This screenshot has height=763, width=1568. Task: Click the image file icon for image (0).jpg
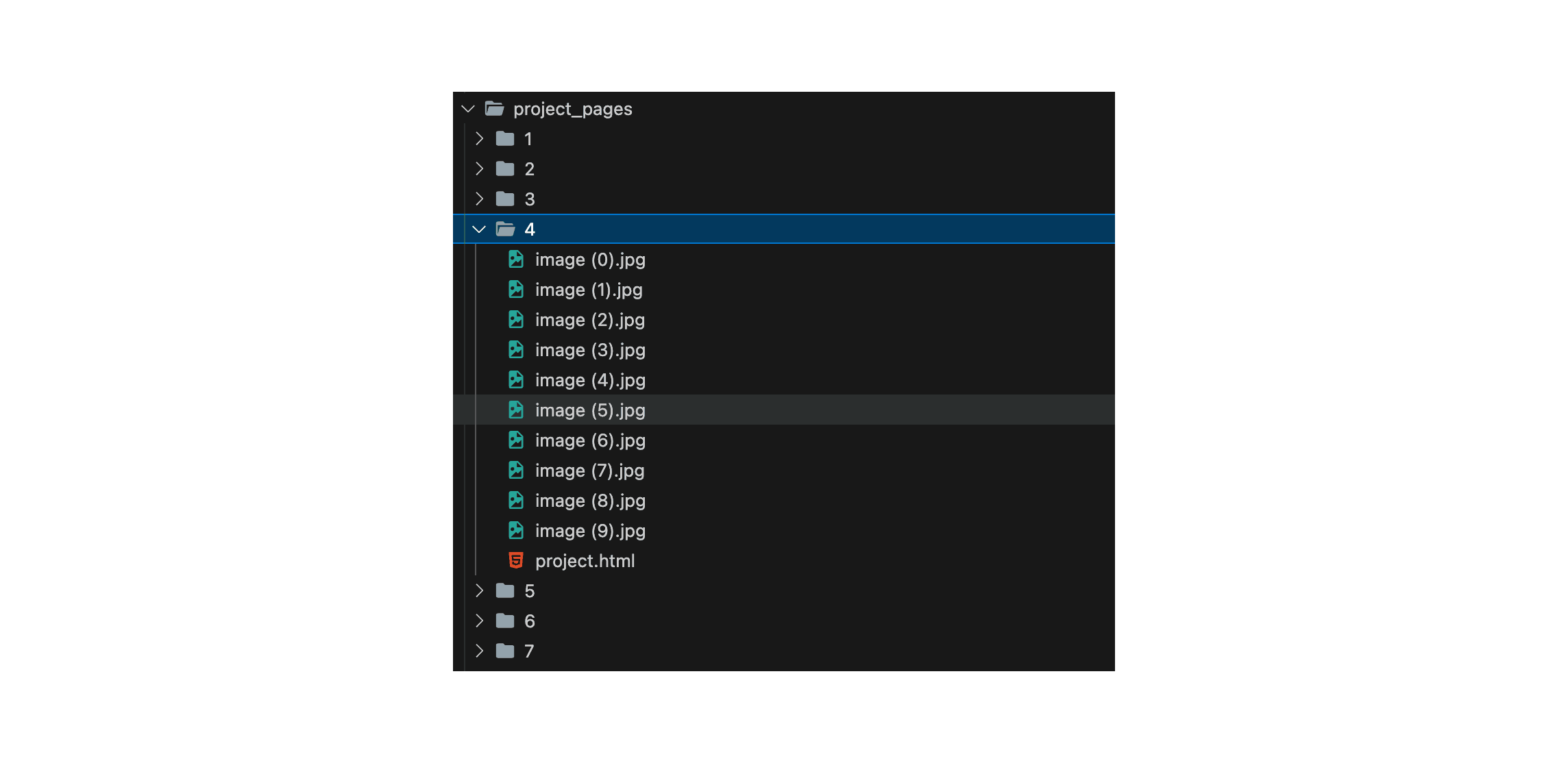[516, 260]
